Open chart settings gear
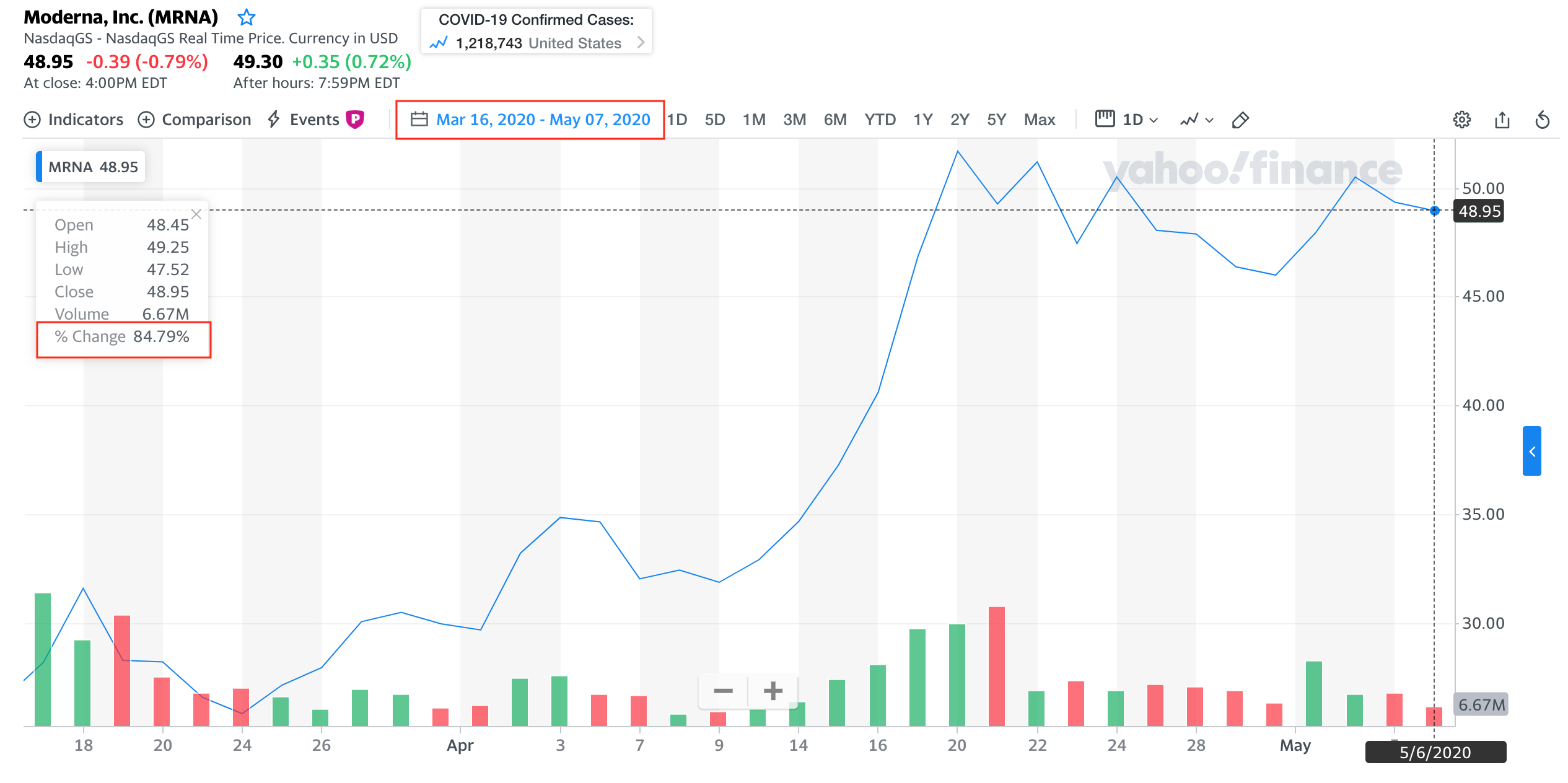The image size is (1568, 783). [x=1461, y=120]
